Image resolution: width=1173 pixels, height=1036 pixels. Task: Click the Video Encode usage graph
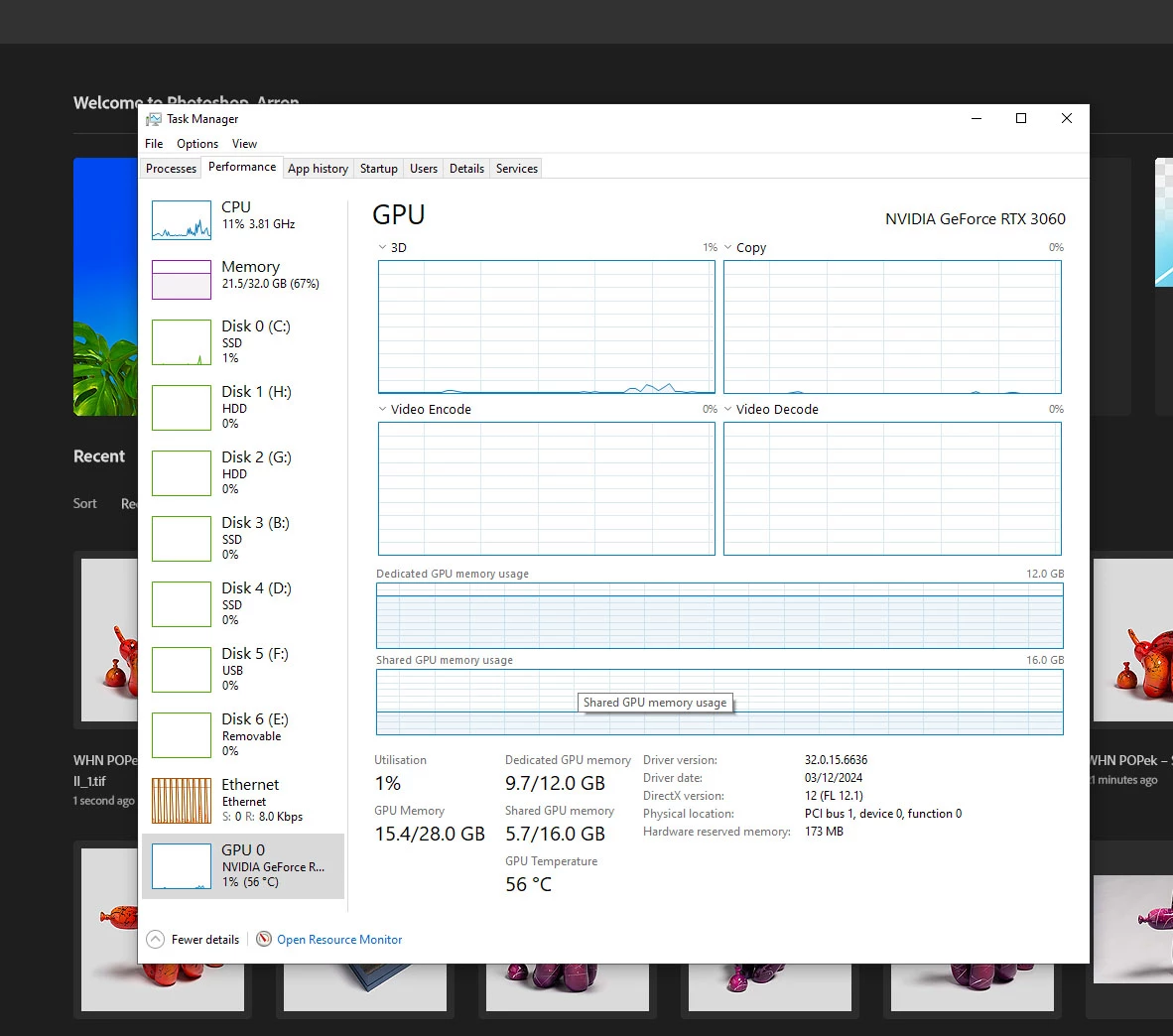546,488
